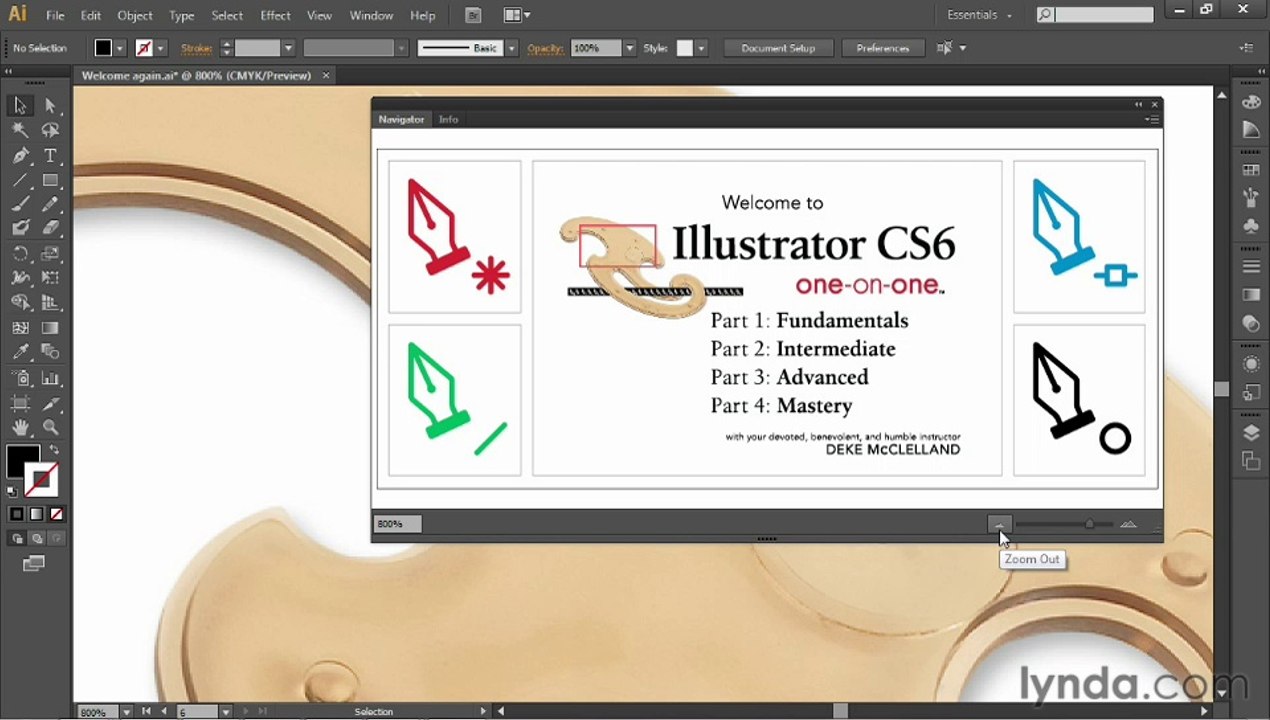Select the Gradient tool

point(50,328)
